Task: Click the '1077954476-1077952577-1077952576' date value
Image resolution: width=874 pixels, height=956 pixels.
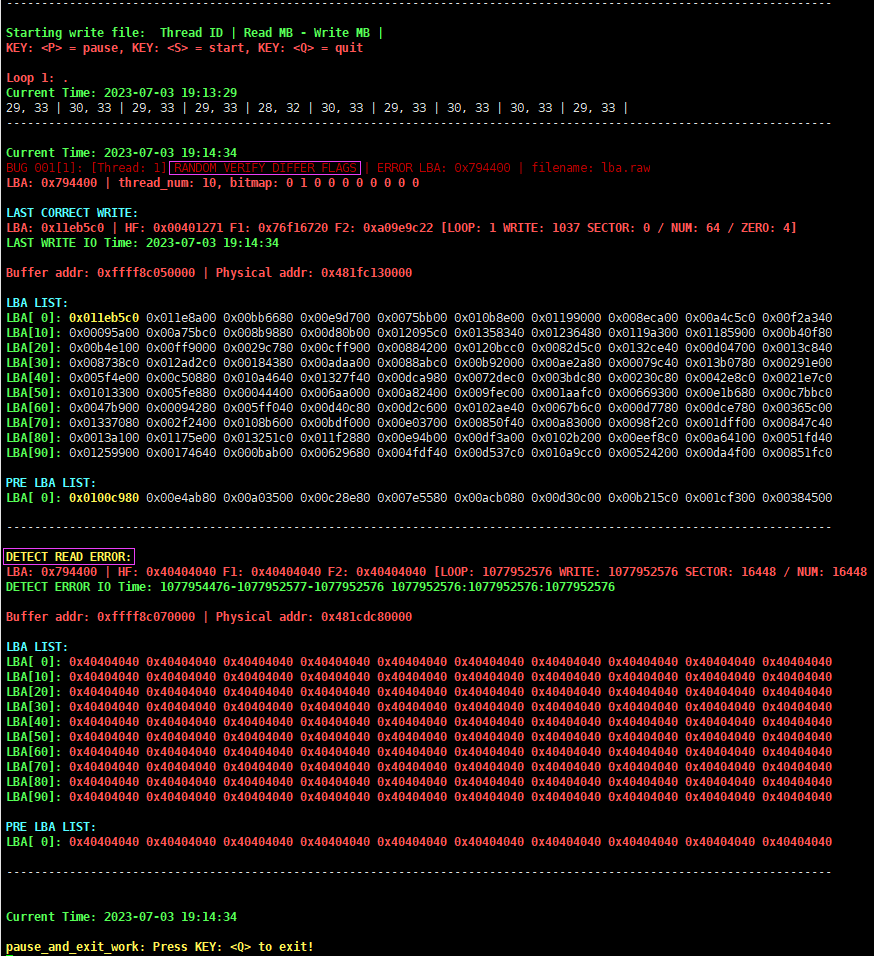Action: [272, 587]
